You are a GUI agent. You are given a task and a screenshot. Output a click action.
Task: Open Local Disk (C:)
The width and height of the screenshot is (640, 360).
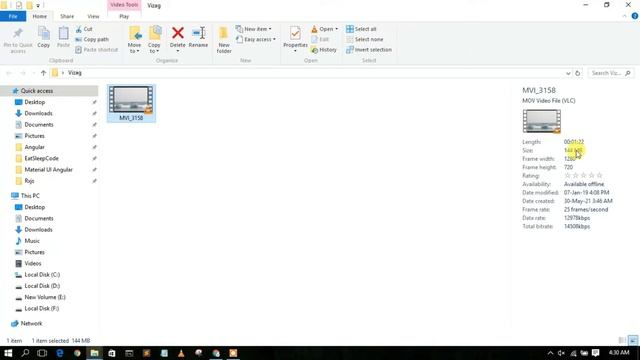pos(42,275)
